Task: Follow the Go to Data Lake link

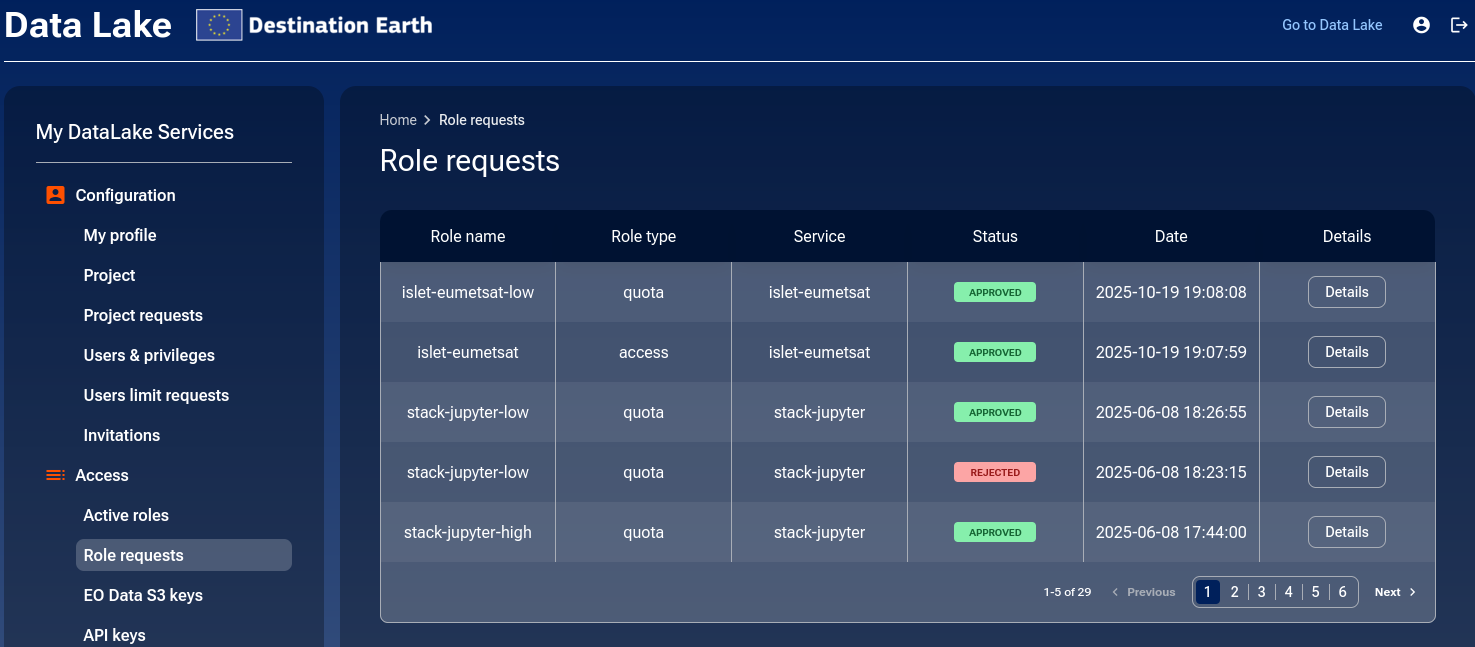Action: pos(1332,24)
